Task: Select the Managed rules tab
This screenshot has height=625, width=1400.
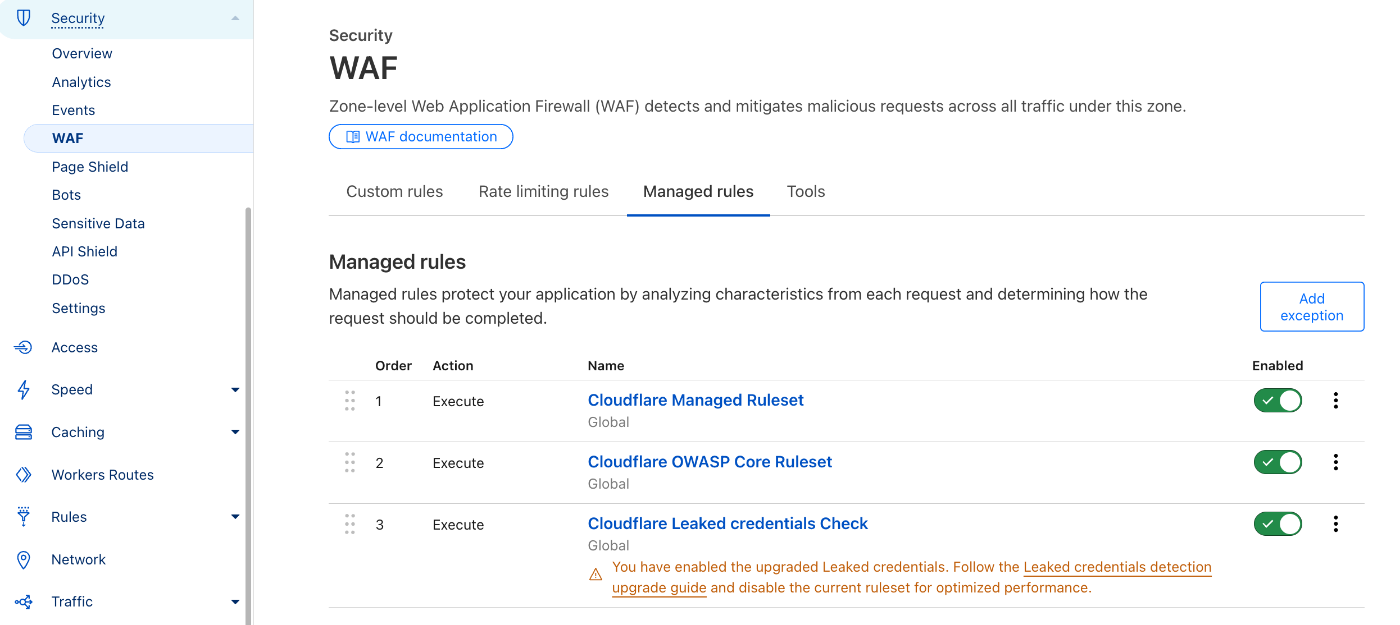Action: [x=698, y=191]
